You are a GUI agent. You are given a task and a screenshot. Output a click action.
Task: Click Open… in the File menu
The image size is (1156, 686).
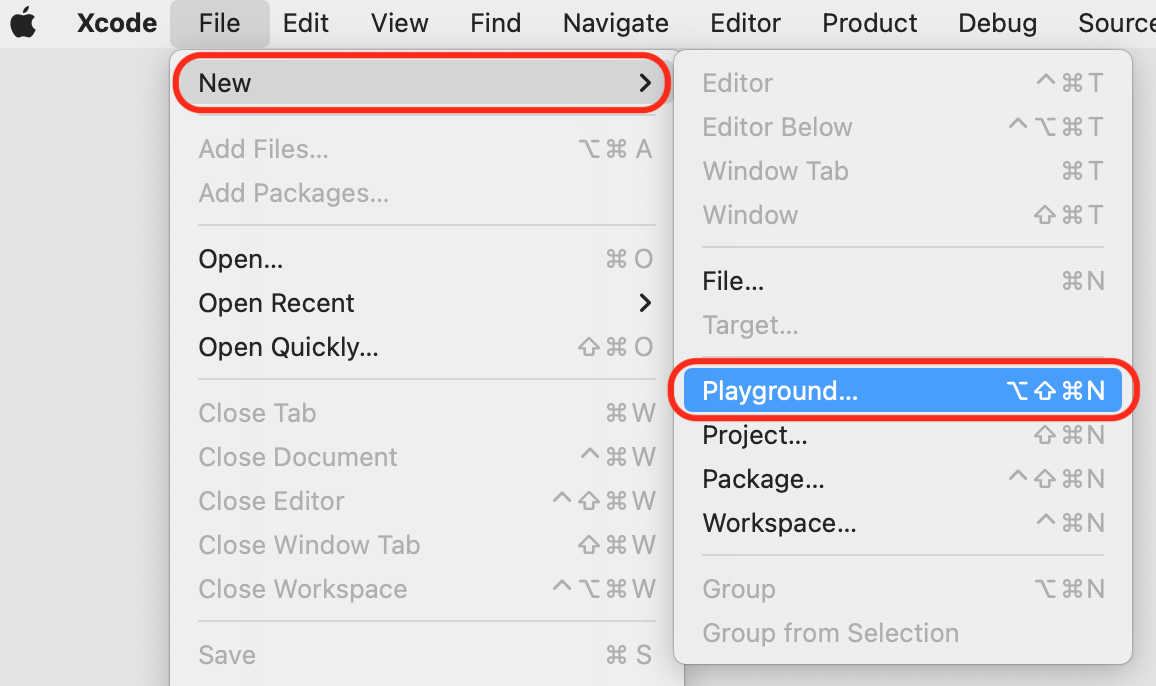241,259
